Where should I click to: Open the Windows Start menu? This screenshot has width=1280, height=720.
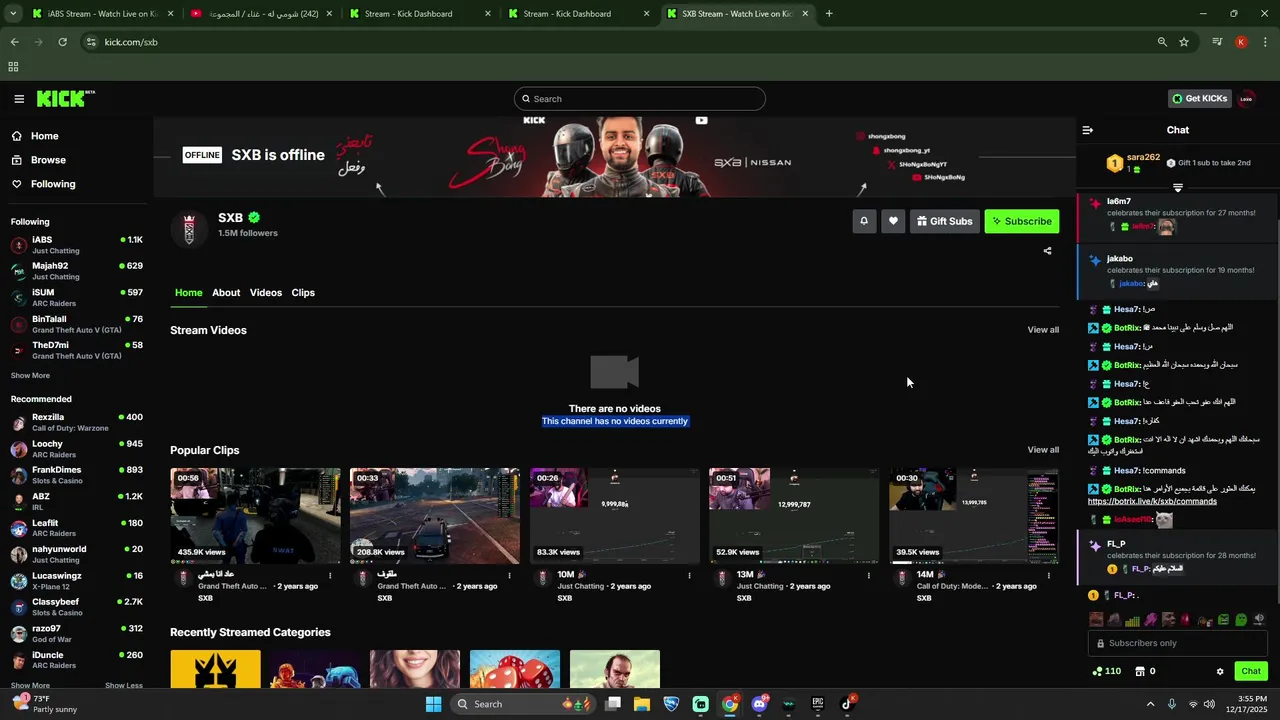(x=433, y=704)
